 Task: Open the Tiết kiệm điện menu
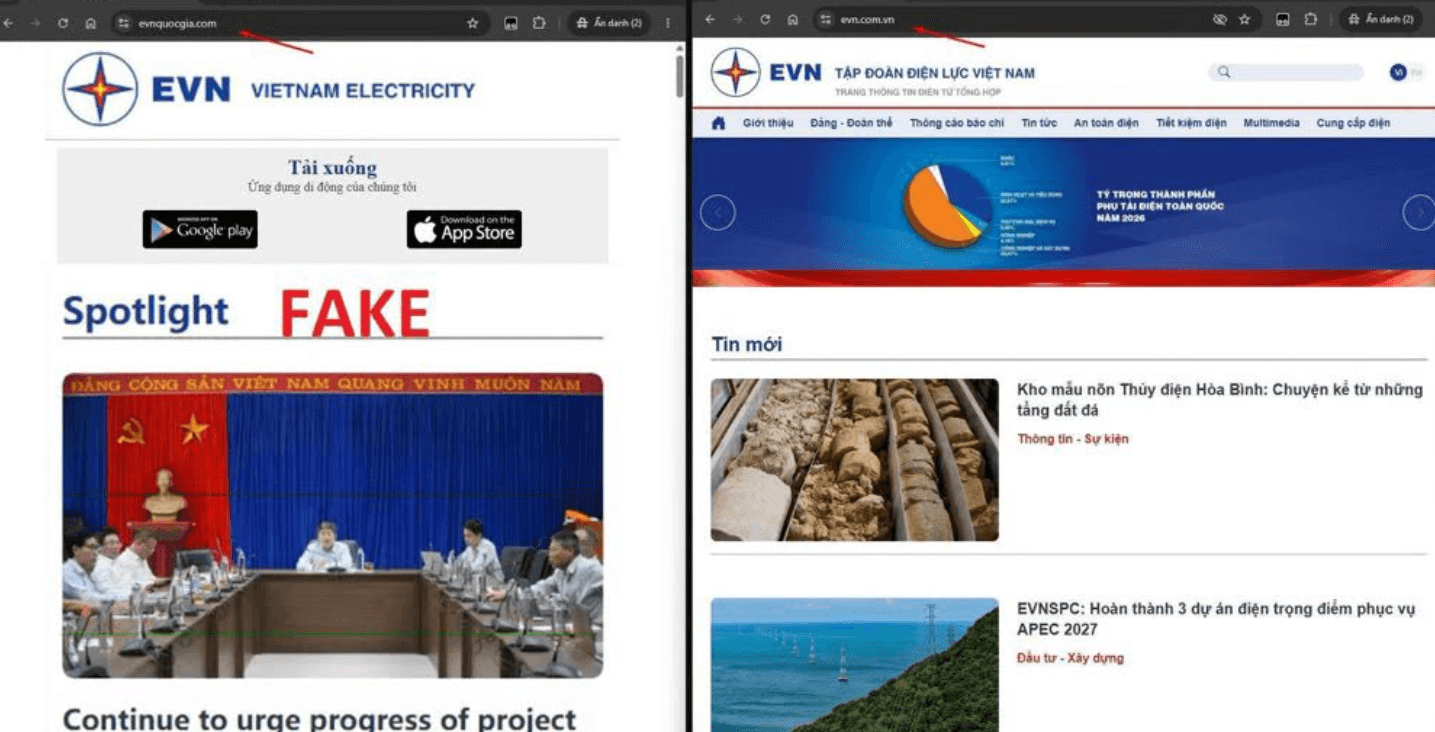coord(1191,123)
